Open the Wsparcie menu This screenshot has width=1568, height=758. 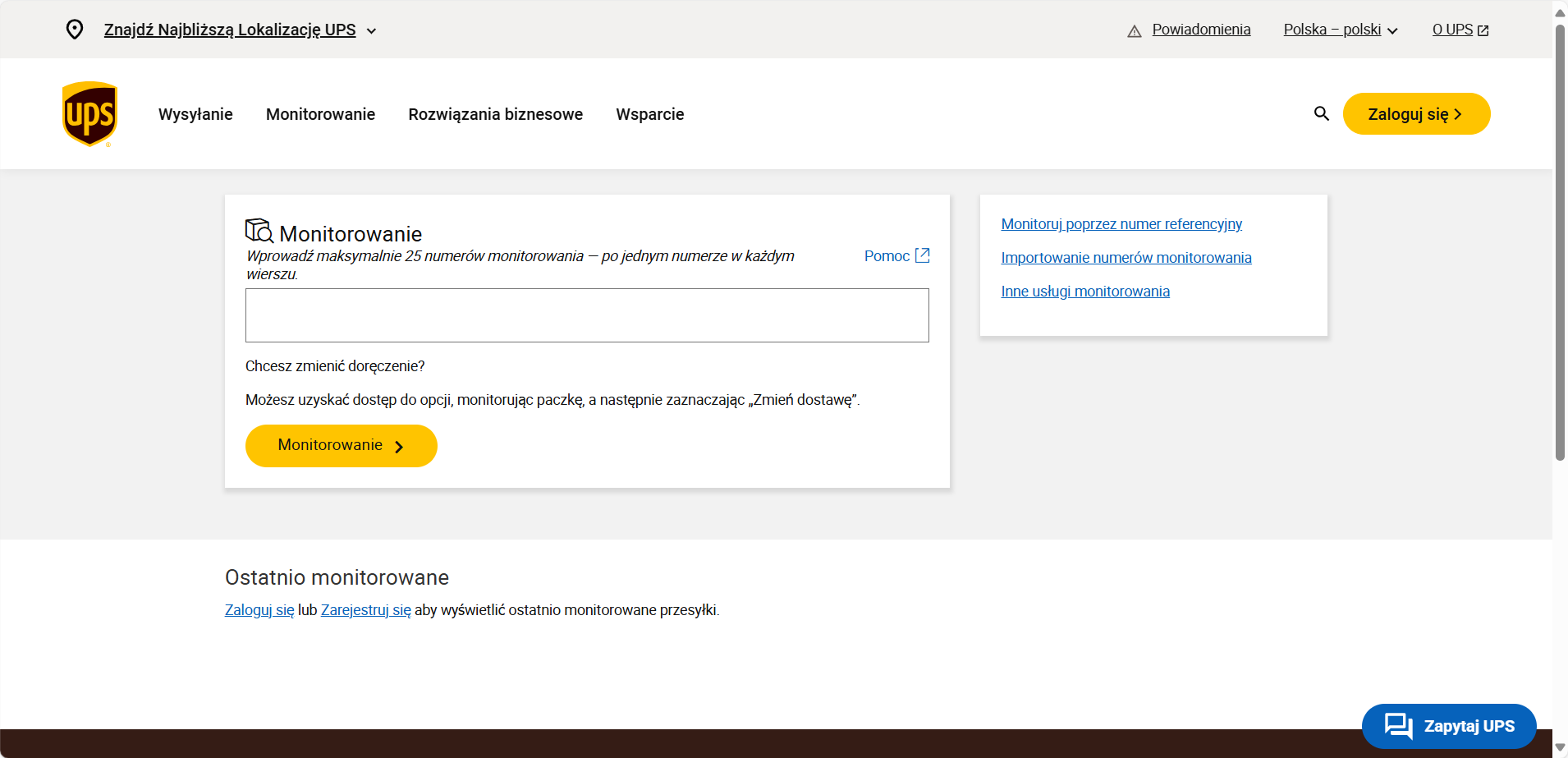650,114
